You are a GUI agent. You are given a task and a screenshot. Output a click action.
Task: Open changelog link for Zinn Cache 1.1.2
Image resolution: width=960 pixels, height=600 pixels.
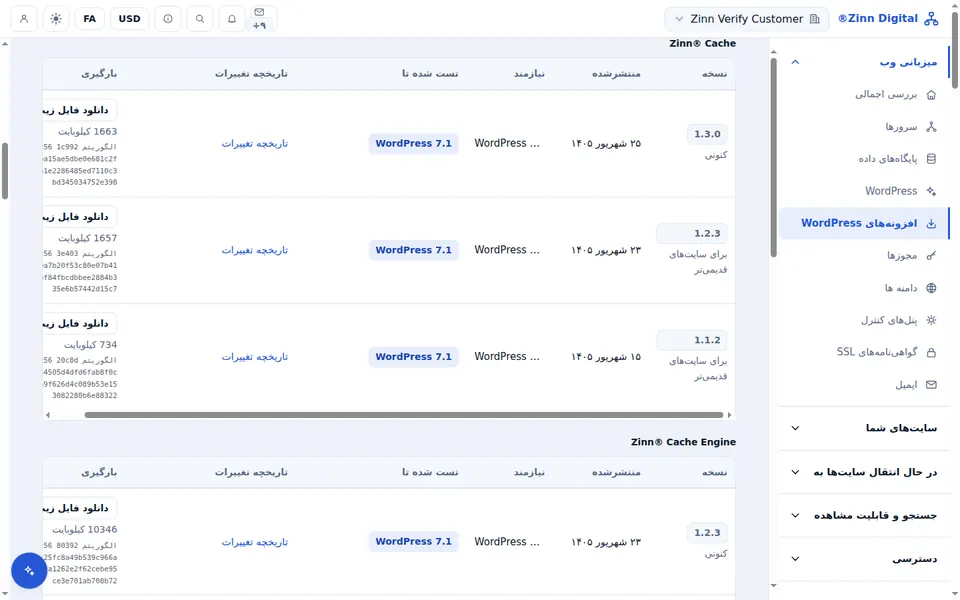click(x=255, y=357)
